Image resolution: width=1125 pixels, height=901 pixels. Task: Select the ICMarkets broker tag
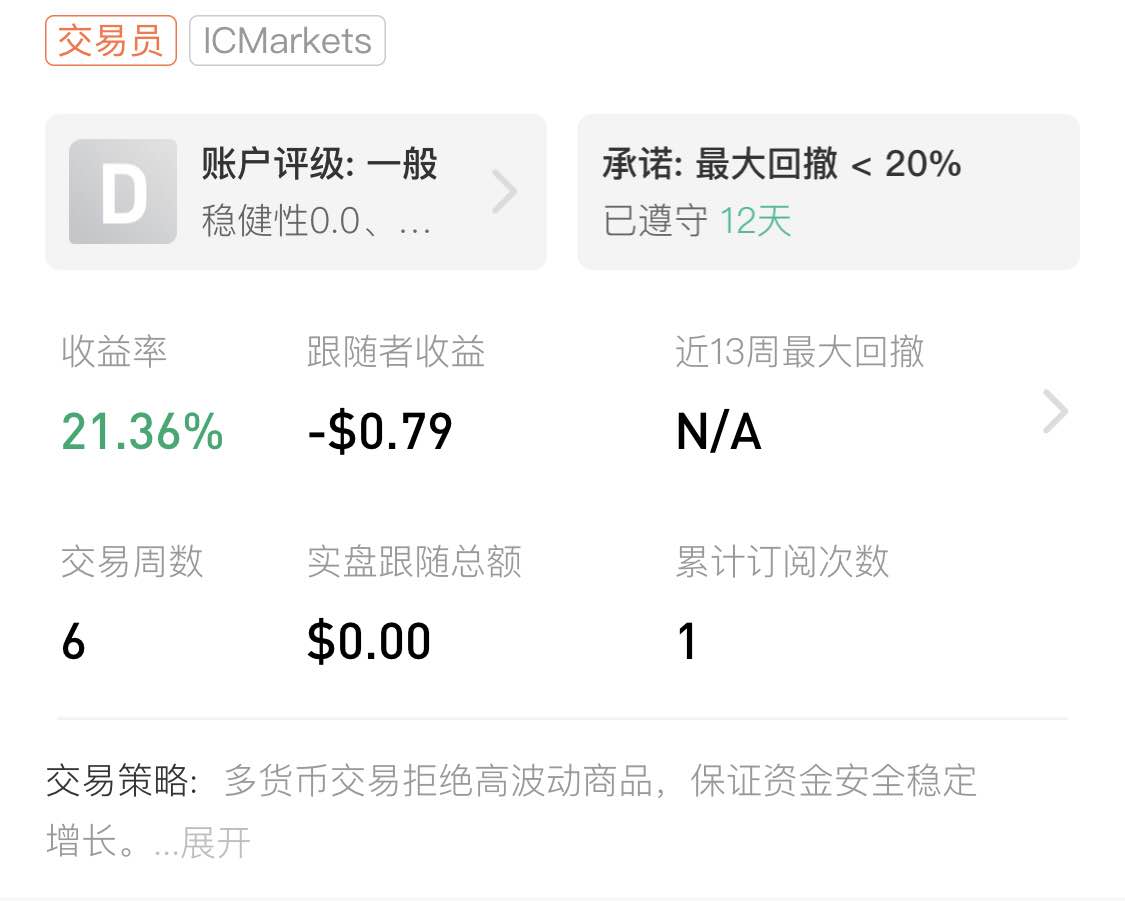[287, 41]
